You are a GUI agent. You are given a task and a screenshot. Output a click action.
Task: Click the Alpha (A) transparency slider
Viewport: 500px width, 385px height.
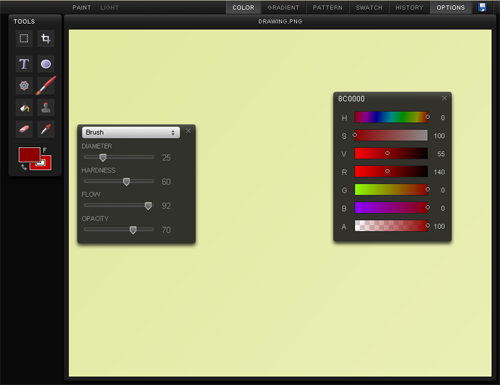pyautogui.click(x=391, y=226)
